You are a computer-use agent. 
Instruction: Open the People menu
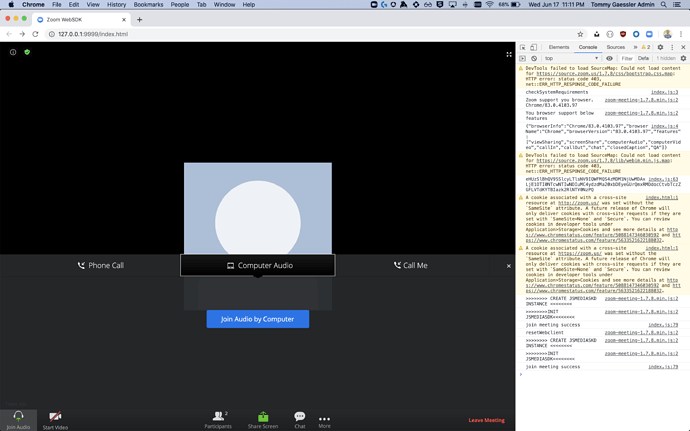[x=180, y=4]
